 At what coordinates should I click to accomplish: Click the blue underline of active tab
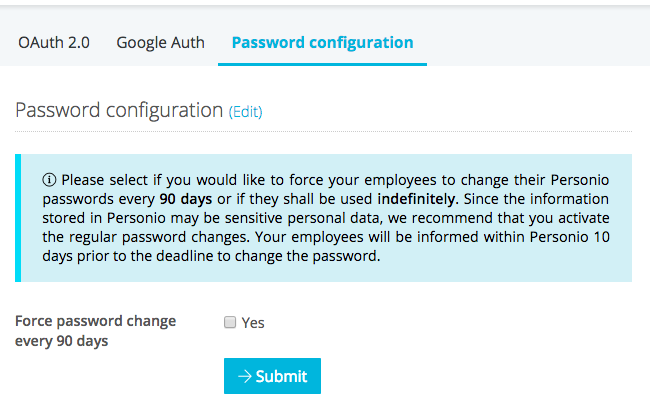click(322, 64)
